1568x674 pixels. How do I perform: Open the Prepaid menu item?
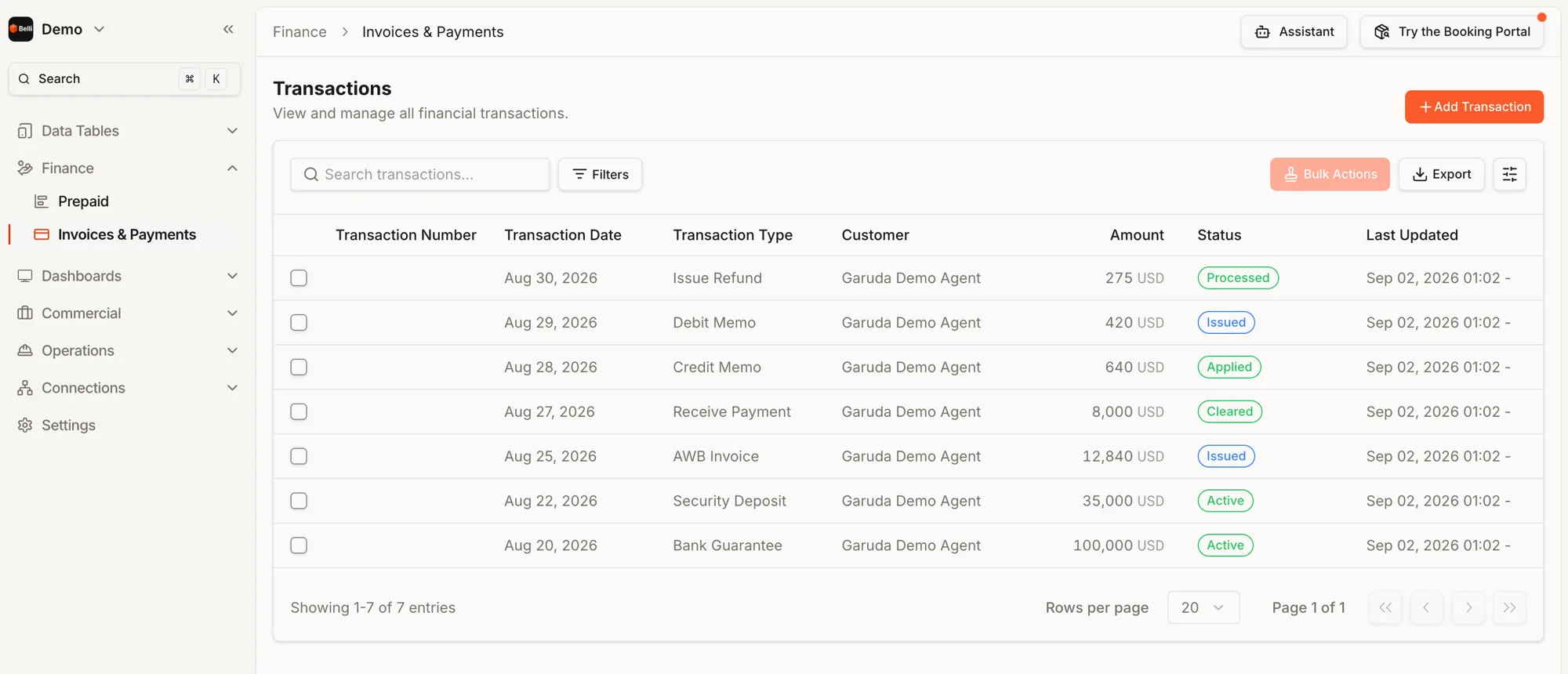(83, 201)
